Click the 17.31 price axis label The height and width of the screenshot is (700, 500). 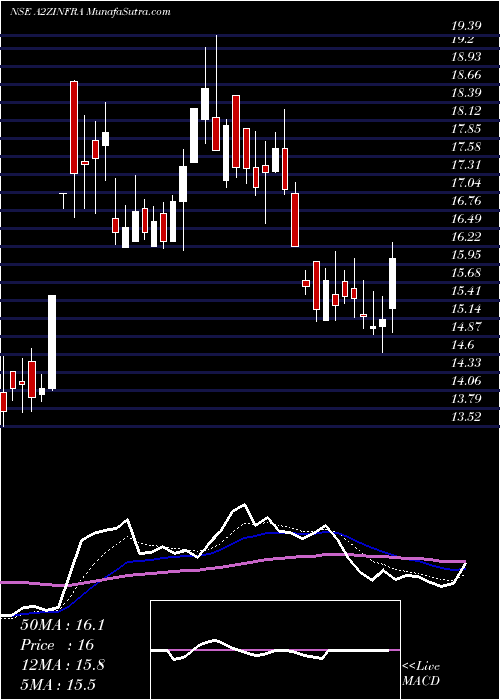[466, 165]
